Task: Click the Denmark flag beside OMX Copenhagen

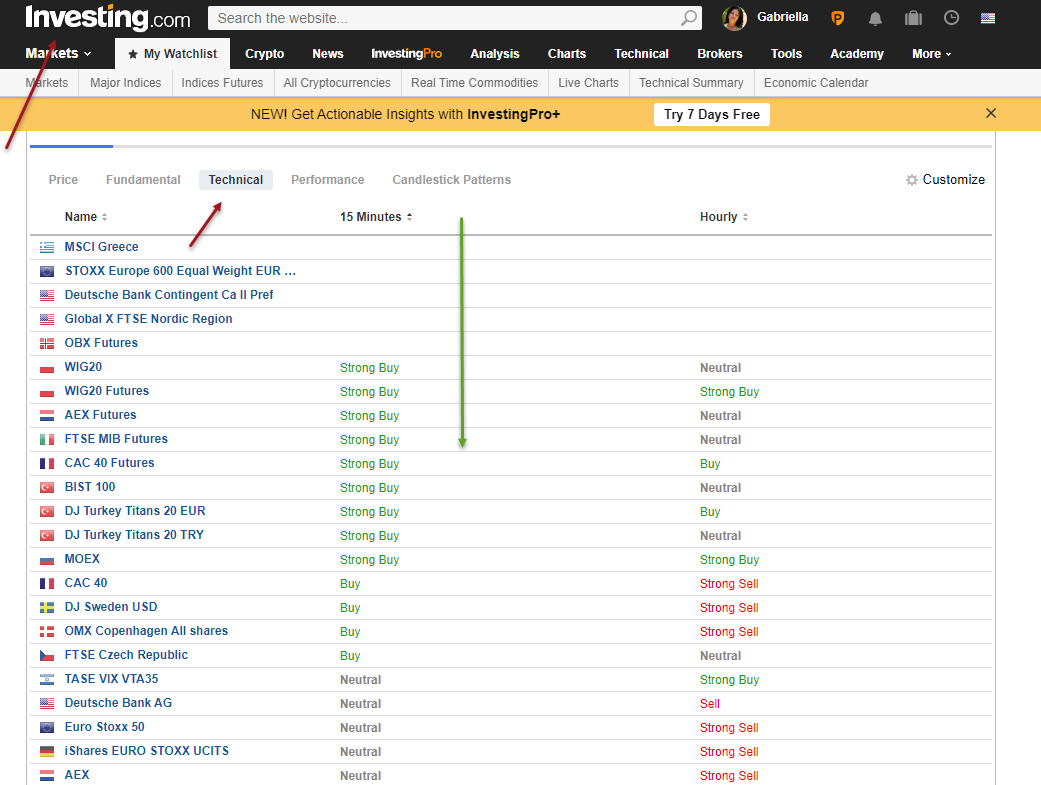Action: tap(46, 631)
